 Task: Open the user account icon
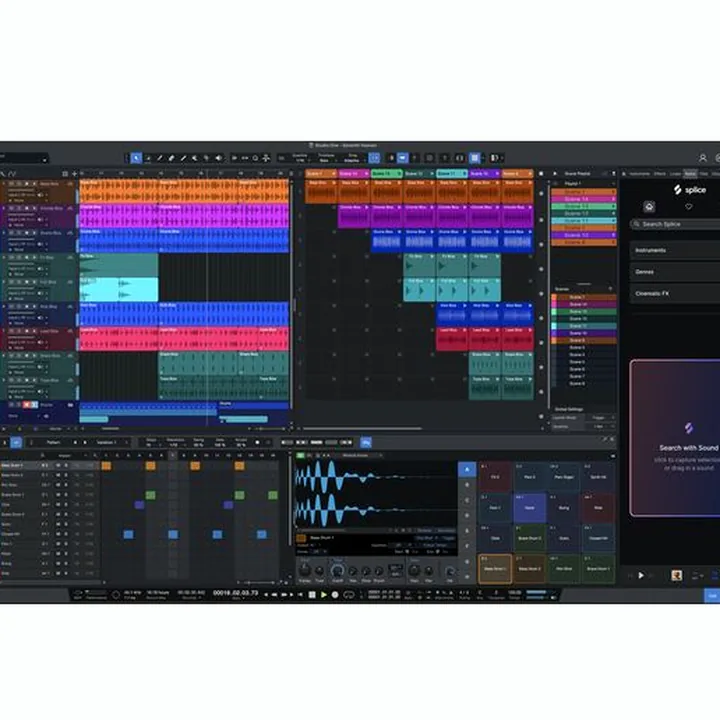tap(703, 158)
